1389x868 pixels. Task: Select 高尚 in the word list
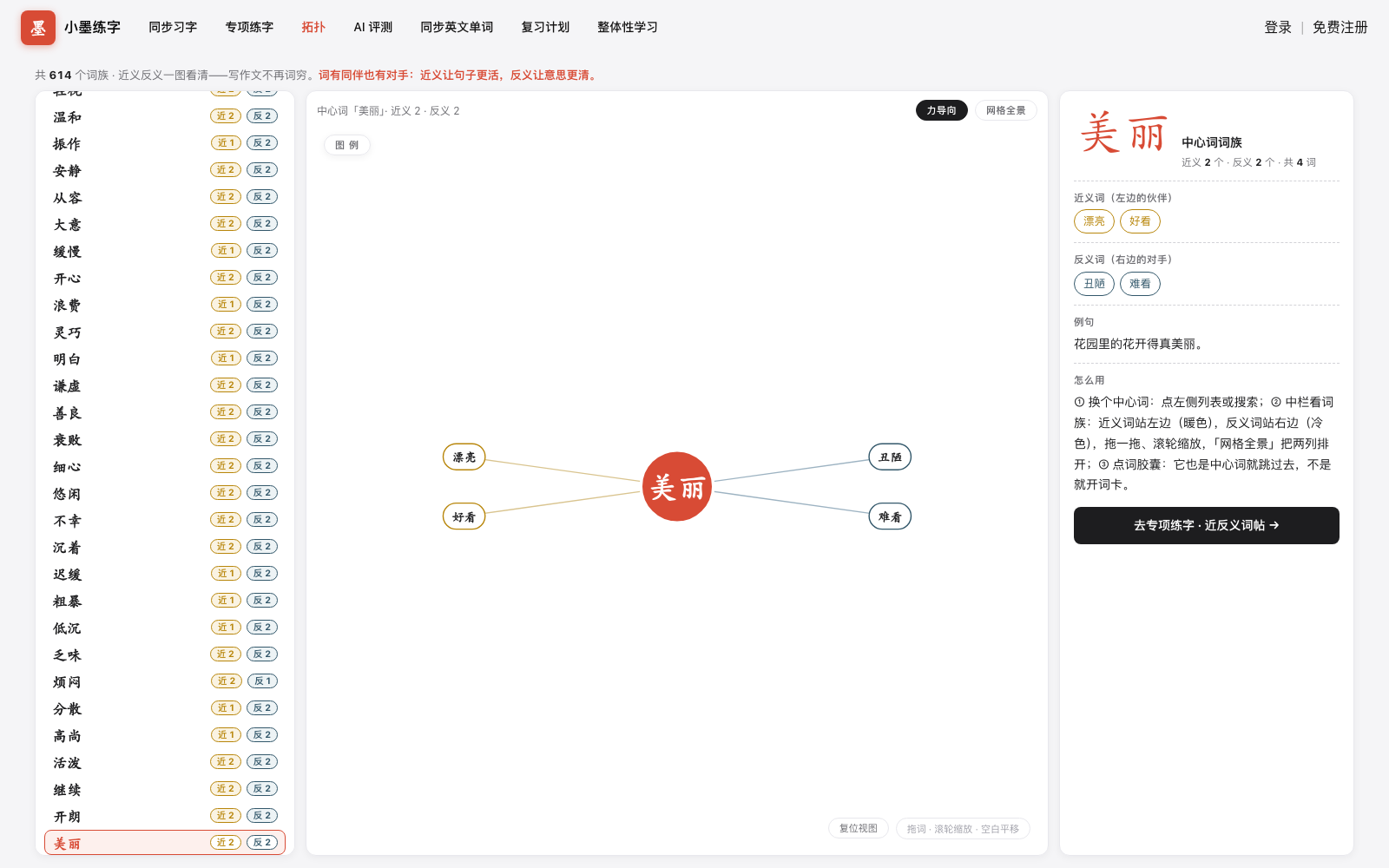[165, 735]
